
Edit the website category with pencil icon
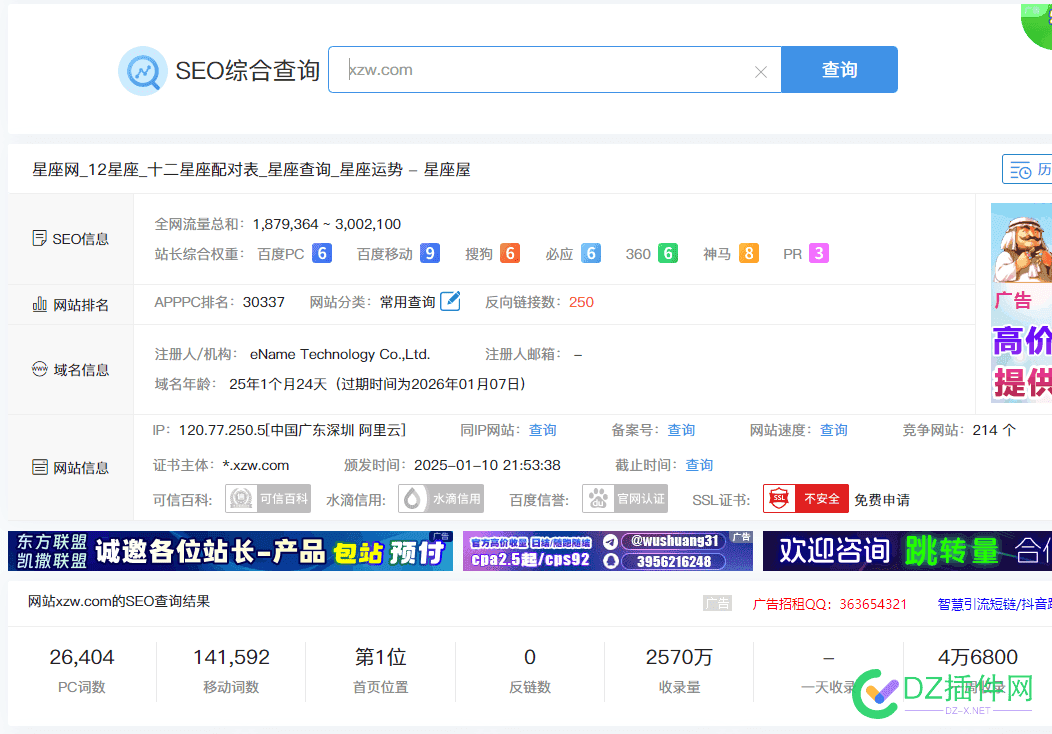450,301
